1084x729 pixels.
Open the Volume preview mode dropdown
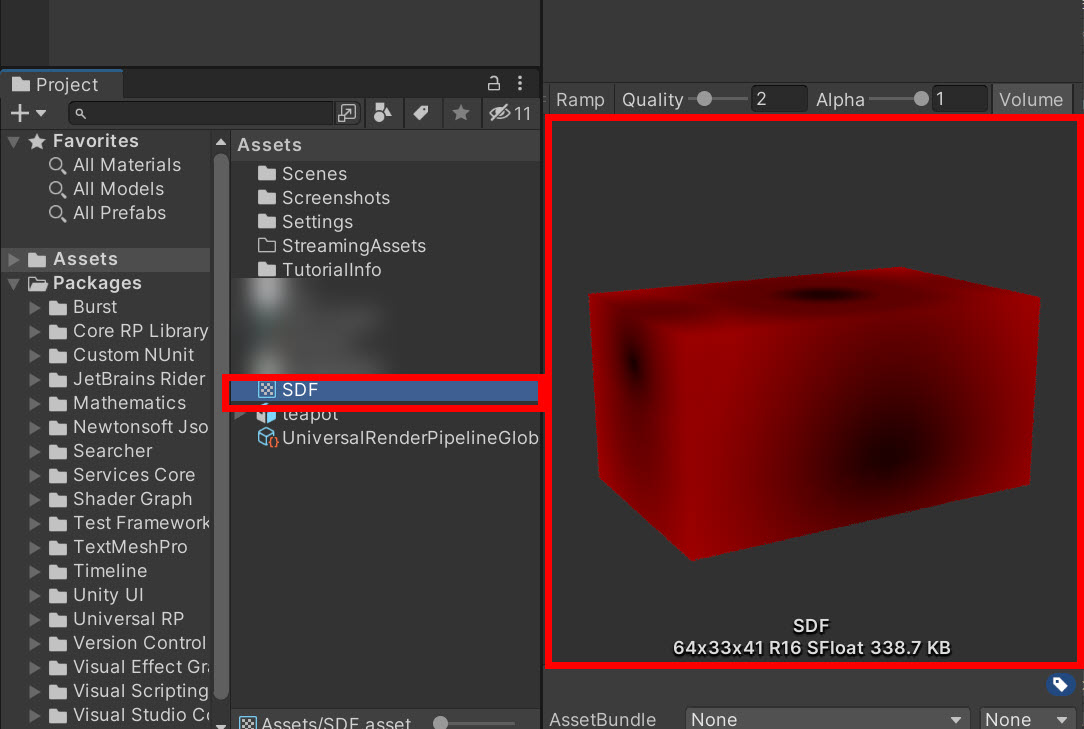point(1031,100)
